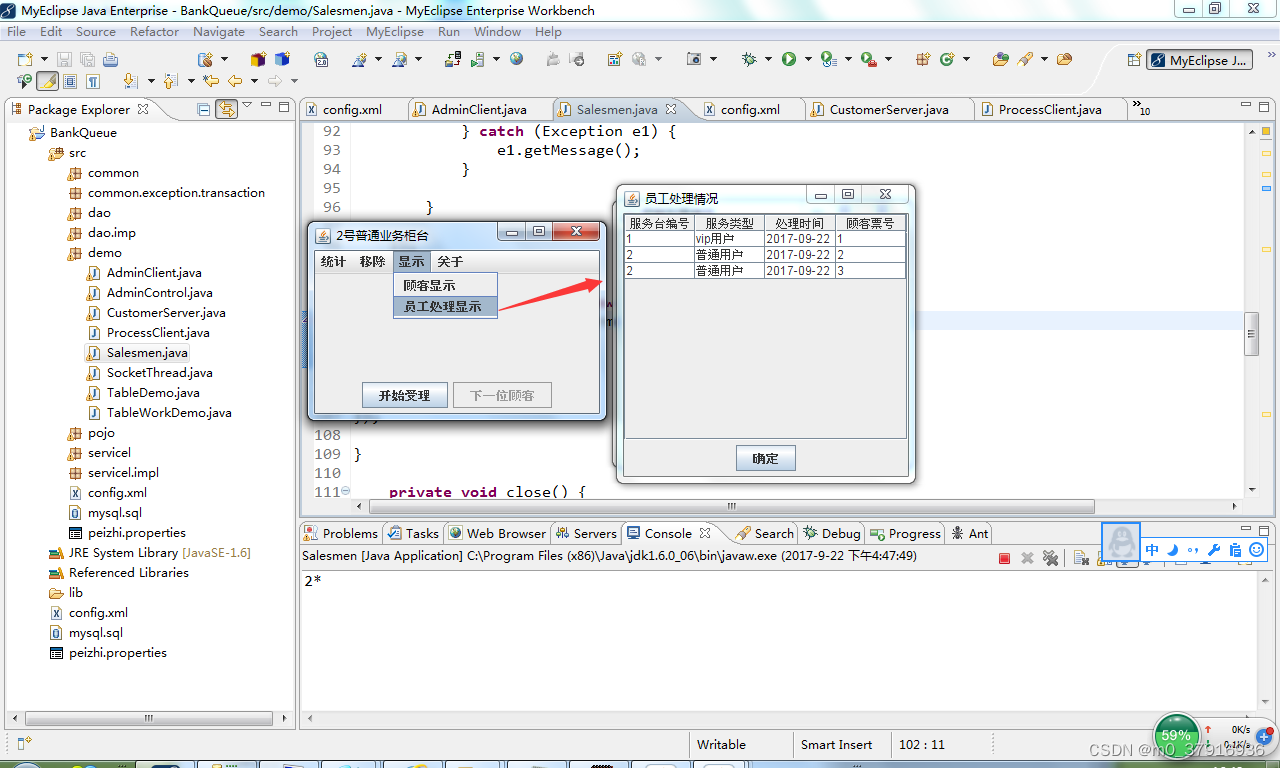
Task: Click the yellow Back arrow navigation icon
Action: click(x=235, y=81)
